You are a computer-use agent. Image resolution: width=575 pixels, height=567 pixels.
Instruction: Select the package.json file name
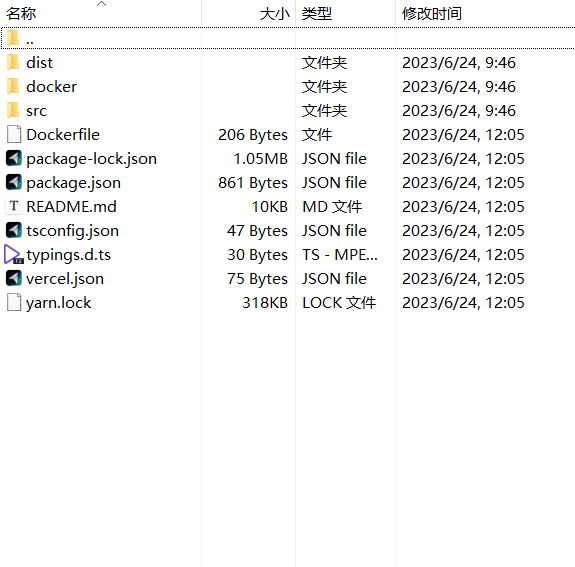click(x=73, y=183)
